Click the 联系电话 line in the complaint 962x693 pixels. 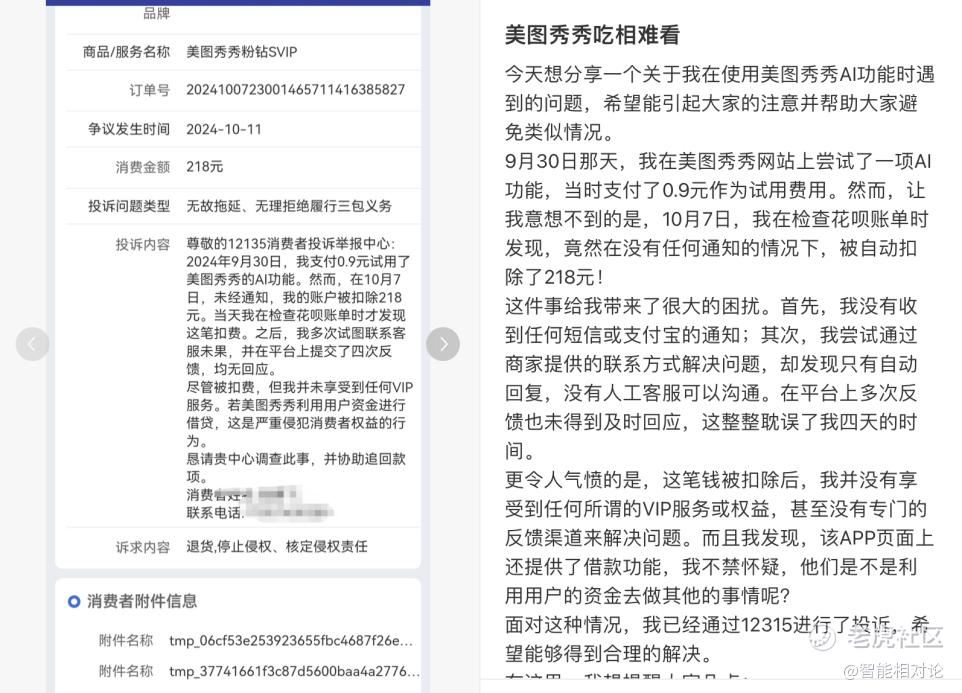[x=259, y=513]
